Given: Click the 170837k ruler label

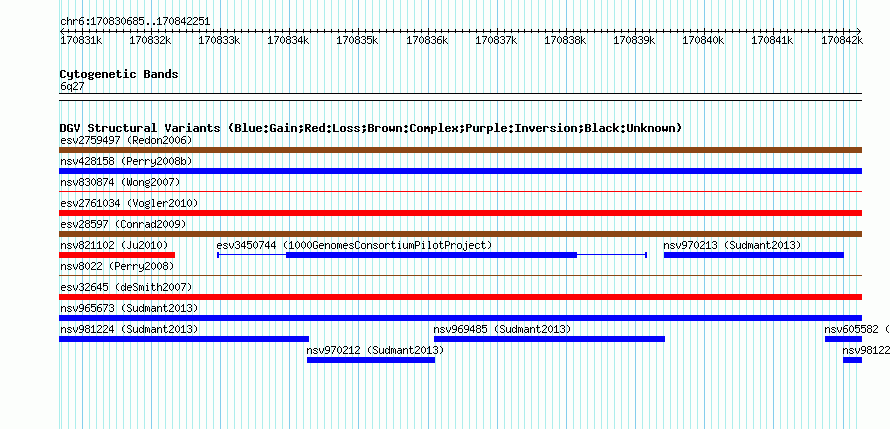Looking at the screenshot, I should coord(496,40).
